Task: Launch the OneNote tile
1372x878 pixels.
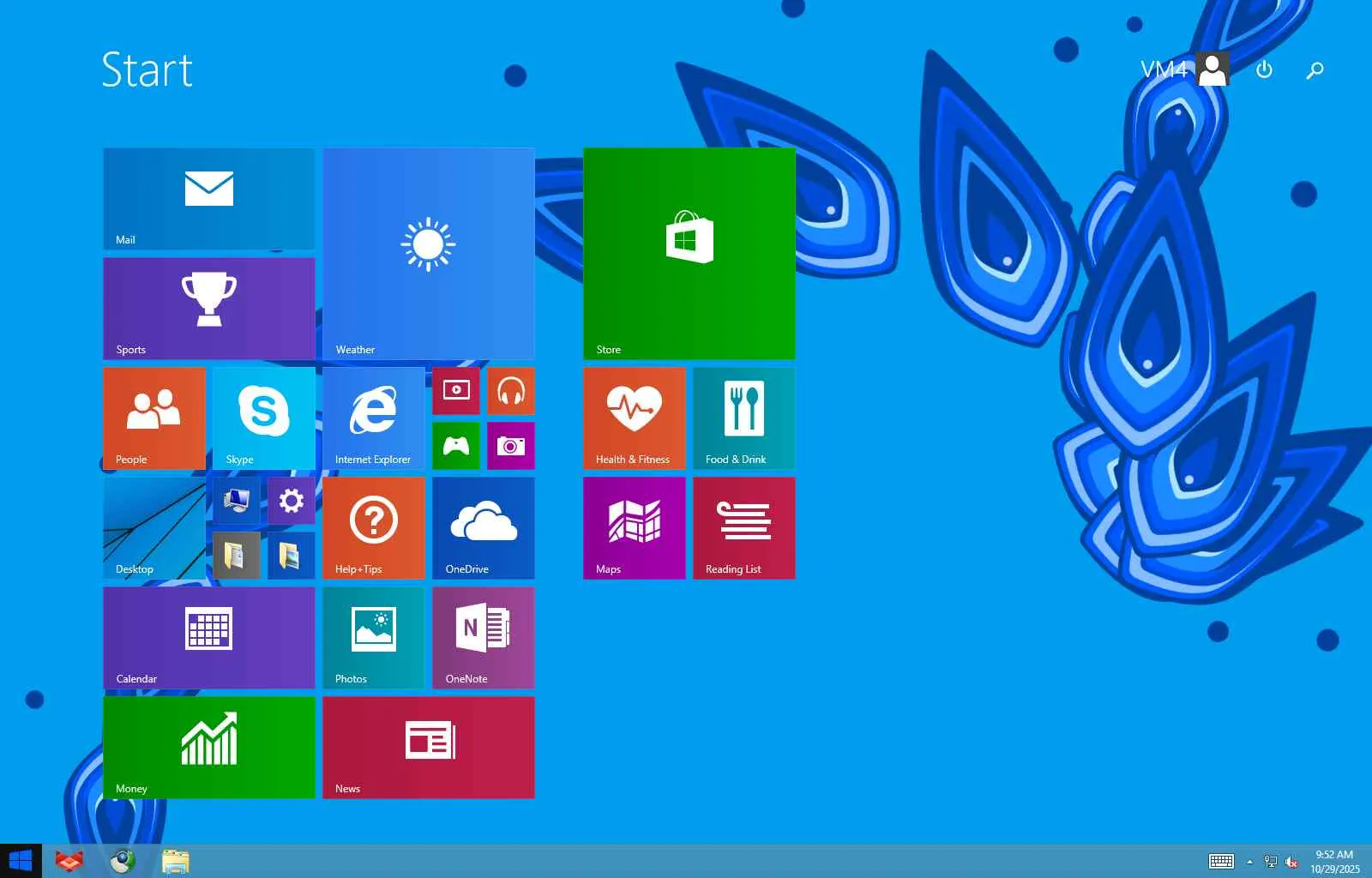Action: pyautogui.click(x=484, y=638)
